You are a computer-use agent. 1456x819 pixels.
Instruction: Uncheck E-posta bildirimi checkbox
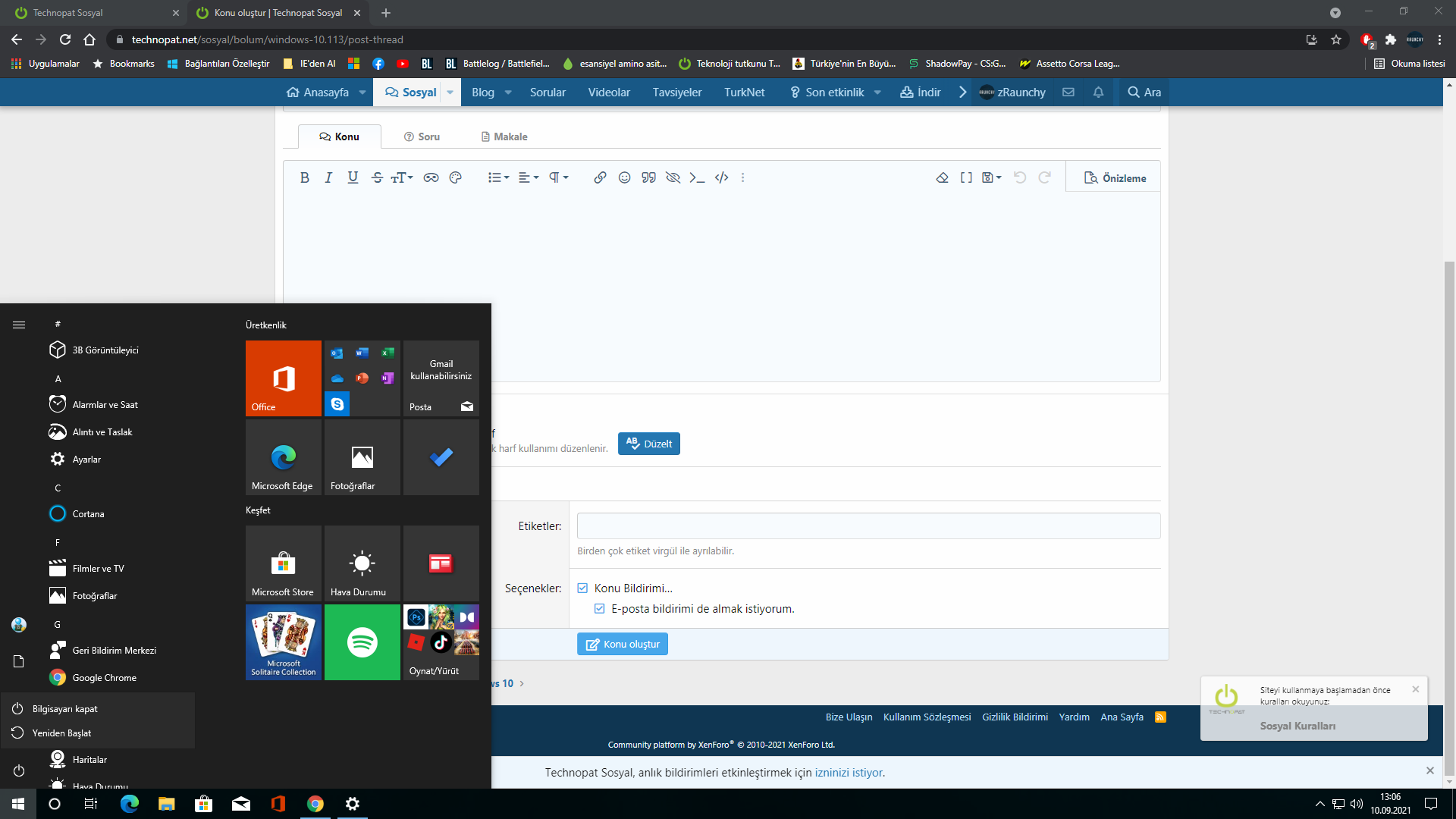click(600, 608)
